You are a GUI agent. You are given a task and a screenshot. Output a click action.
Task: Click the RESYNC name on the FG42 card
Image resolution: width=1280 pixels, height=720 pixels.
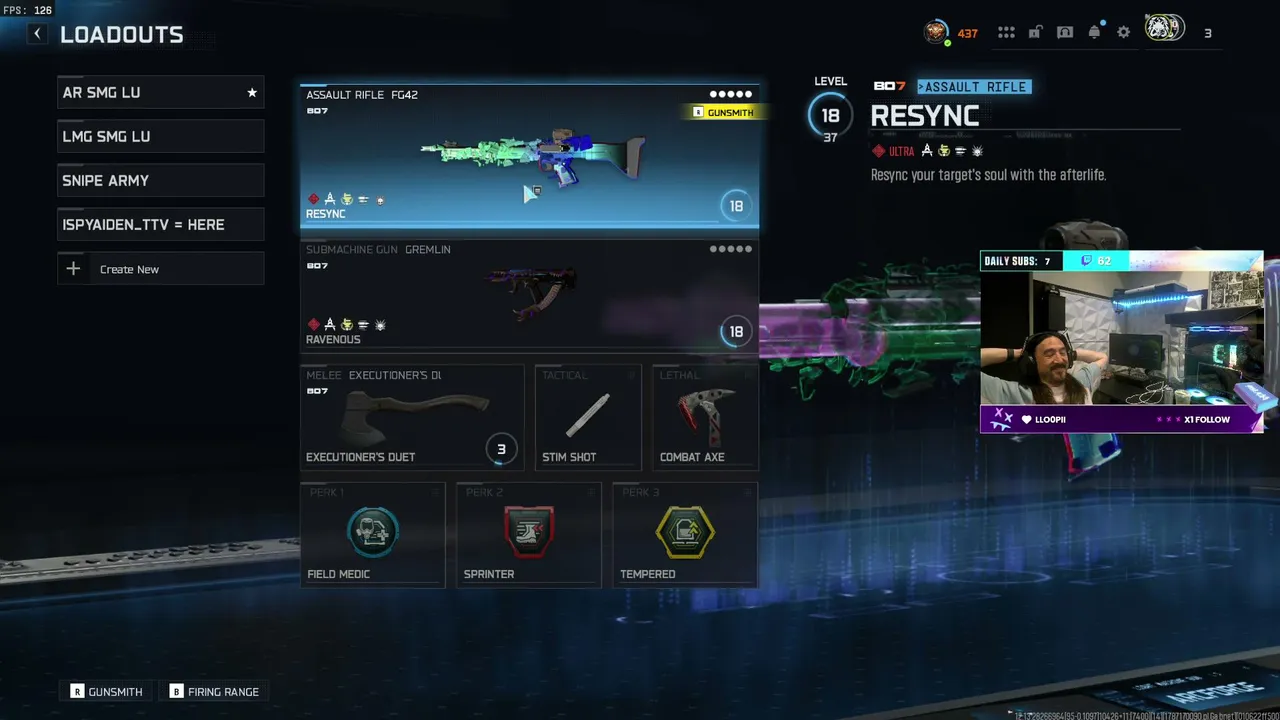(326, 214)
